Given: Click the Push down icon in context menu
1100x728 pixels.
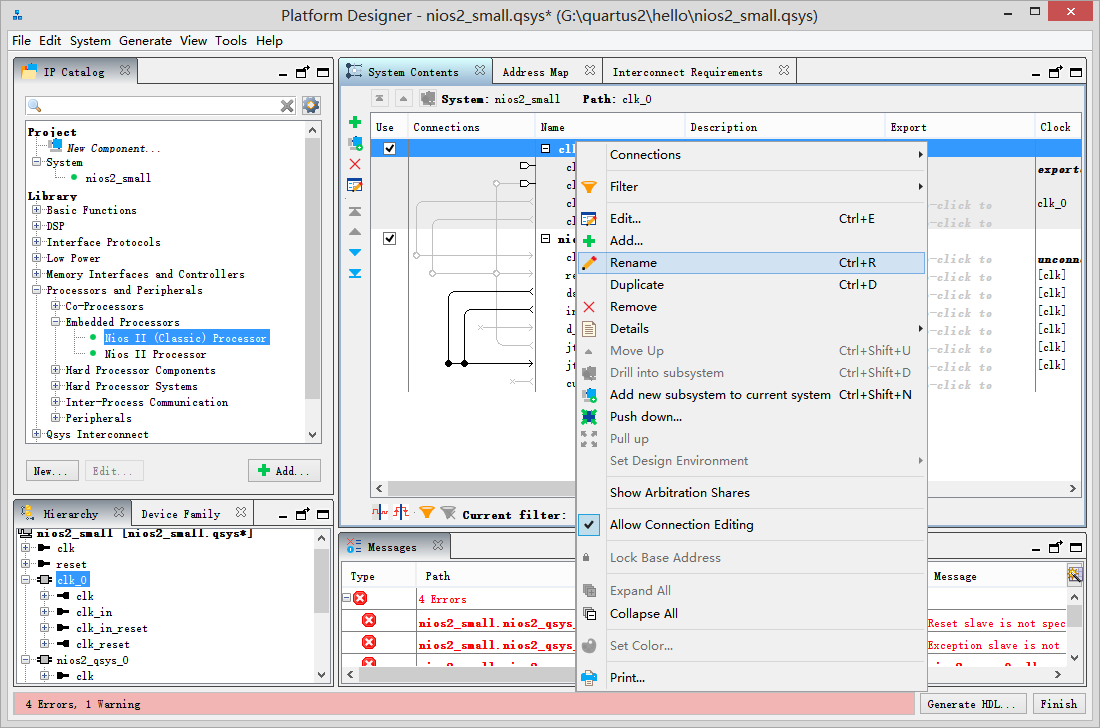Looking at the screenshot, I should coord(589,417).
